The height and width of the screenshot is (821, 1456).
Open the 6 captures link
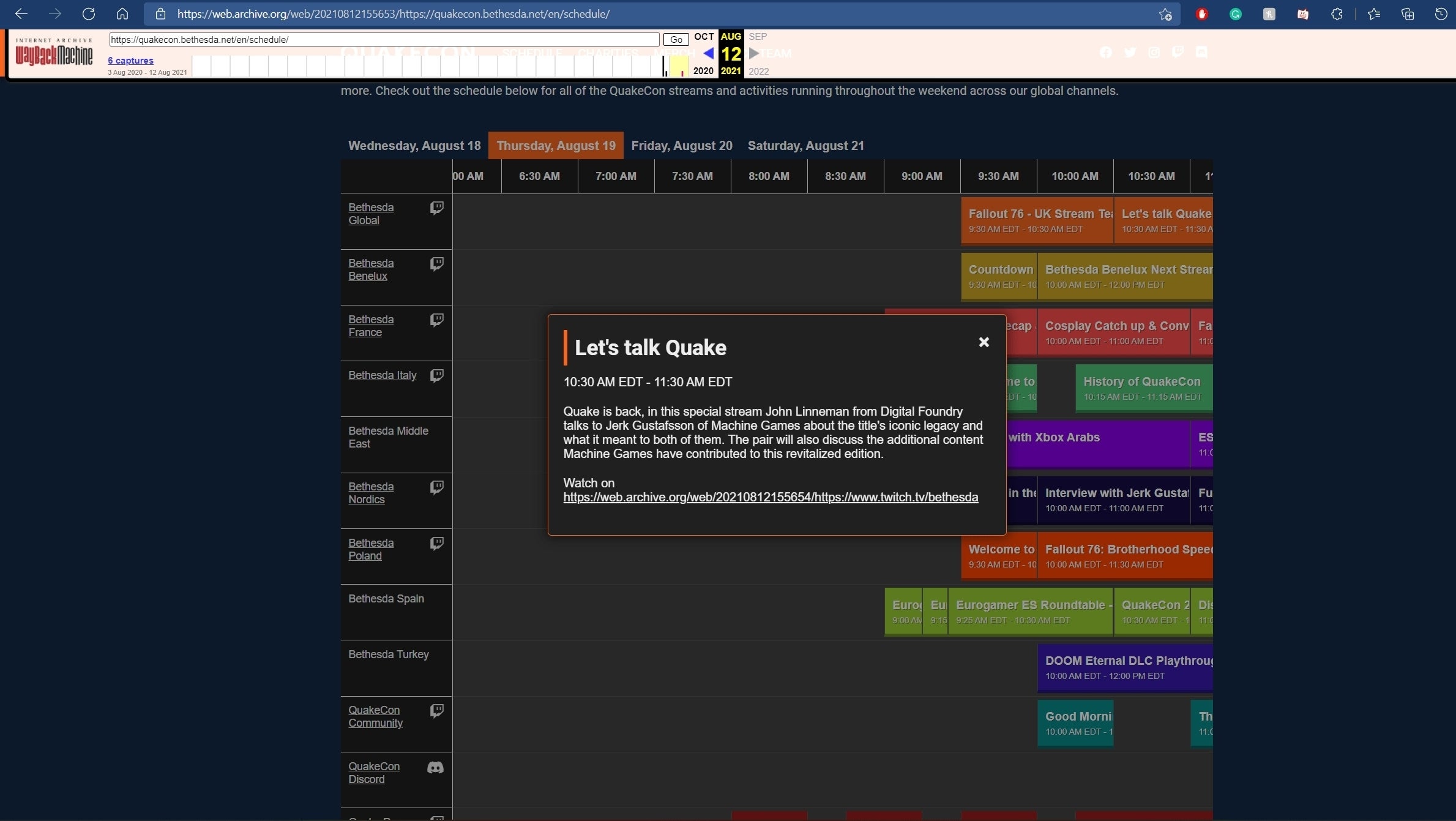pos(130,60)
